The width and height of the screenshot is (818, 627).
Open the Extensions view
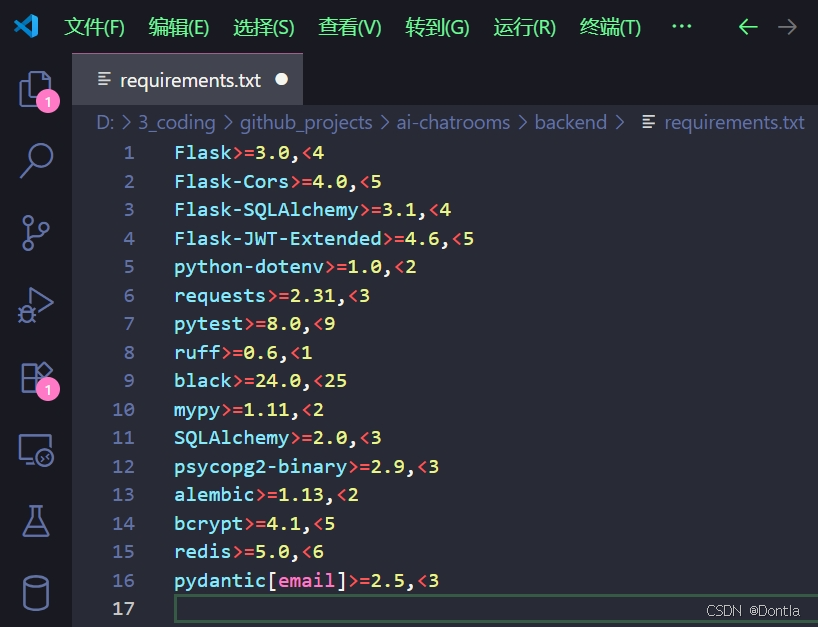pyautogui.click(x=36, y=378)
